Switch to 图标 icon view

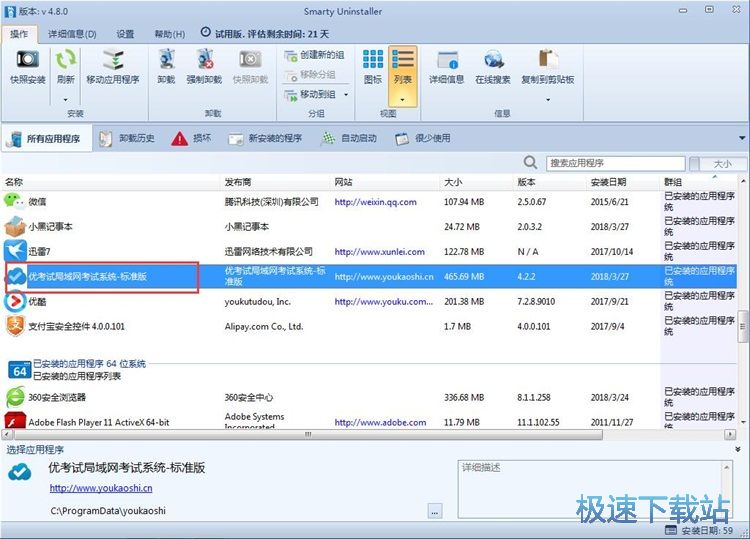(x=373, y=65)
